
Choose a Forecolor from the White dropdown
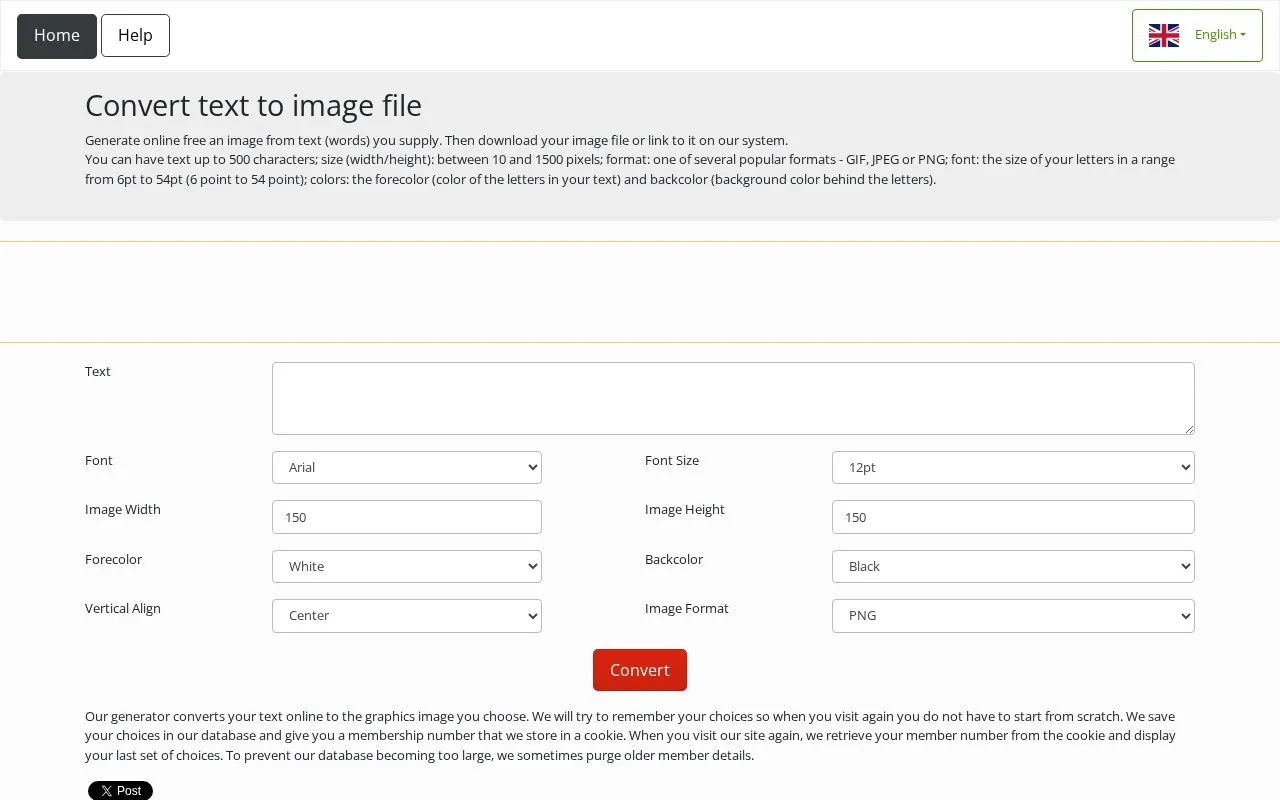[407, 566]
